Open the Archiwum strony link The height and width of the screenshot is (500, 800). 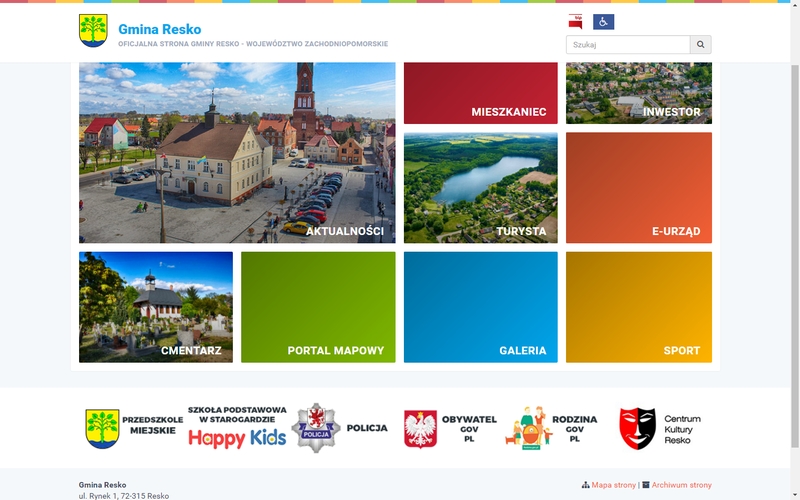coord(682,485)
